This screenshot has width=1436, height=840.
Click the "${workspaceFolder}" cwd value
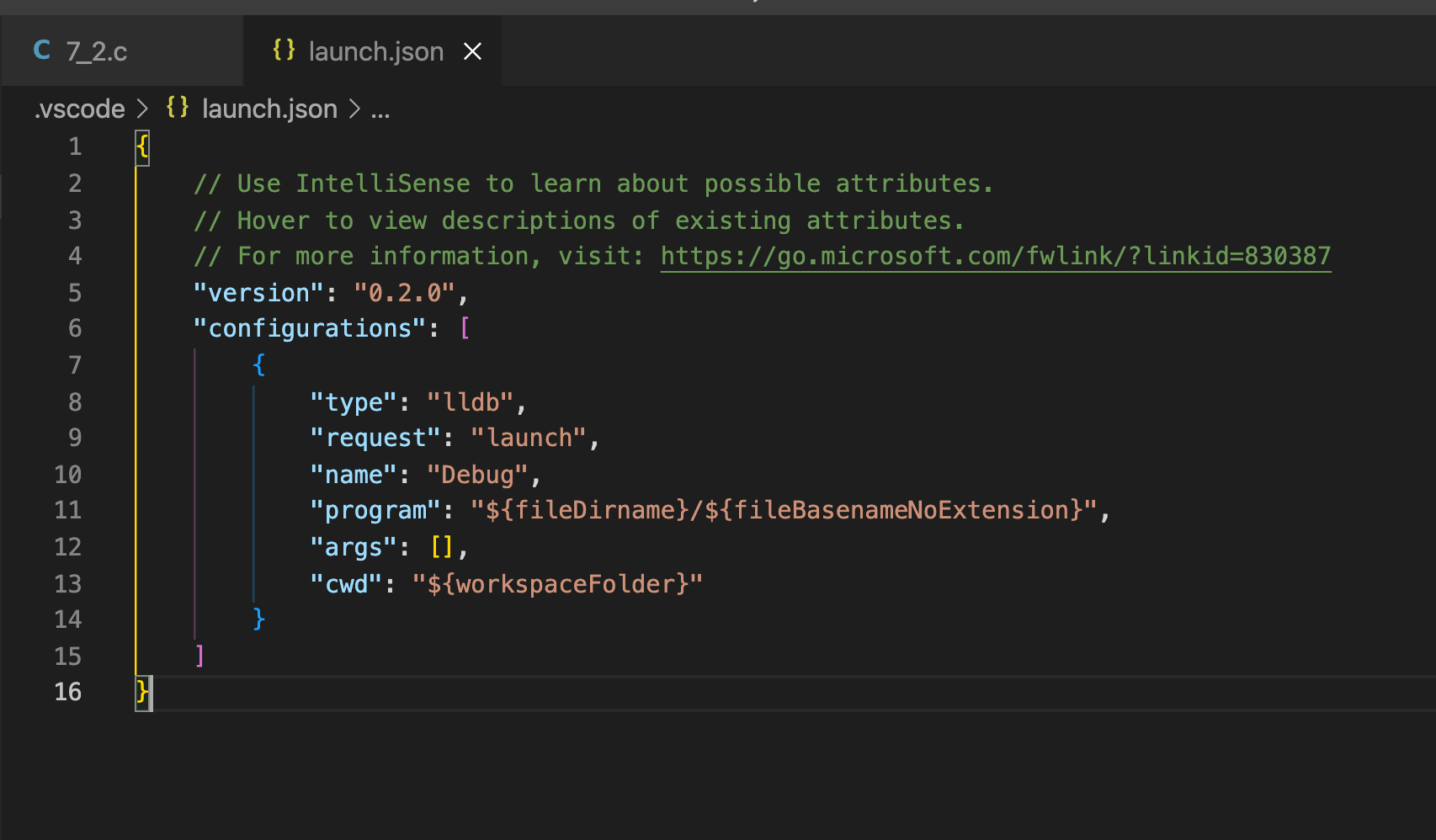[x=556, y=584]
